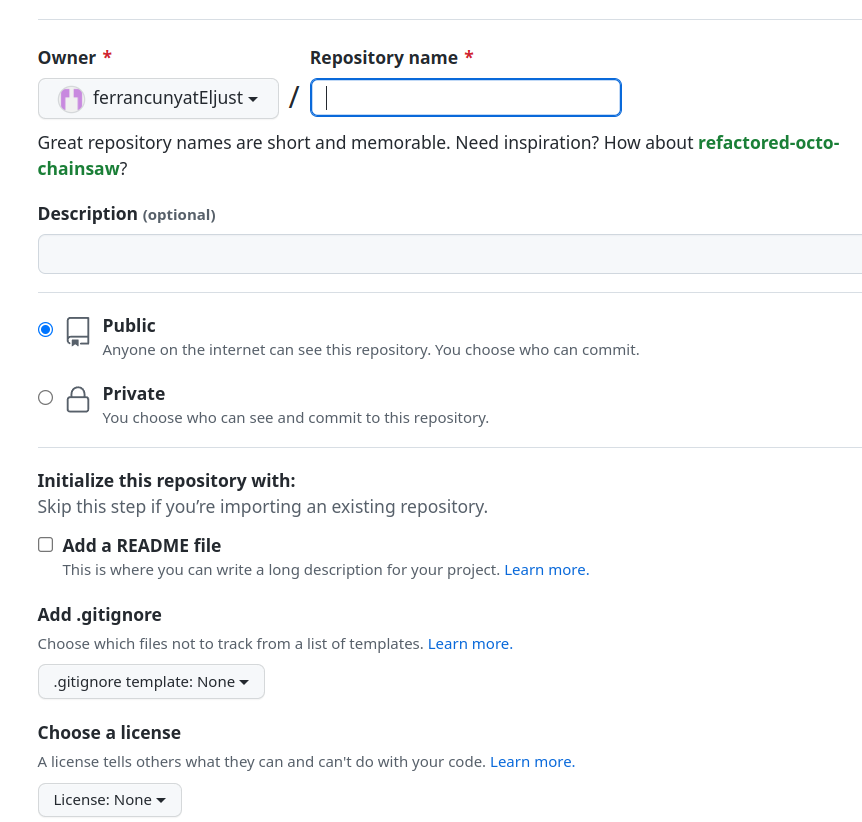Image resolution: width=862 pixels, height=822 pixels.
Task: Click the Repository name input field
Action: click(x=466, y=98)
